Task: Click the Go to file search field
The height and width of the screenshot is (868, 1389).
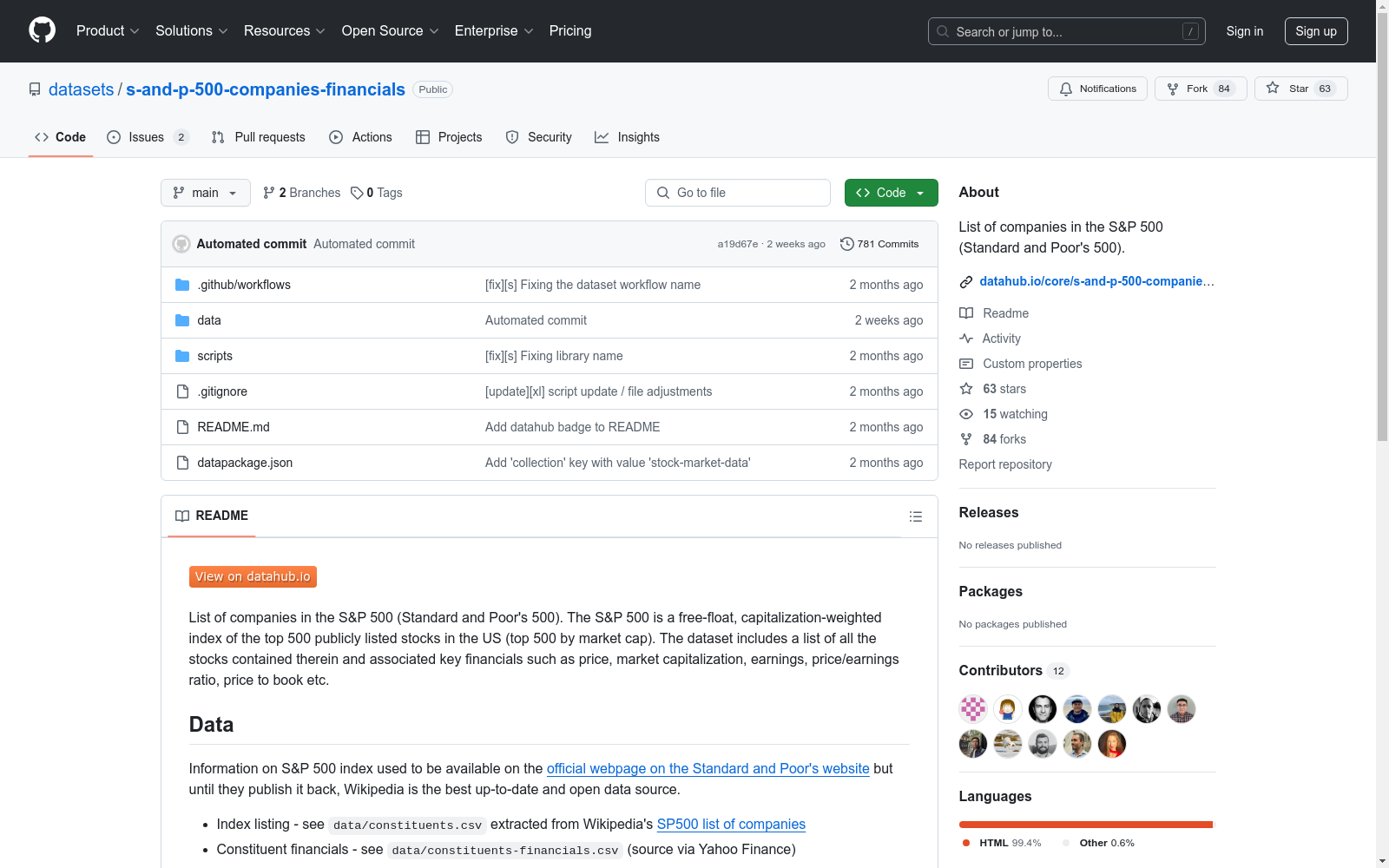Action: [x=738, y=193]
